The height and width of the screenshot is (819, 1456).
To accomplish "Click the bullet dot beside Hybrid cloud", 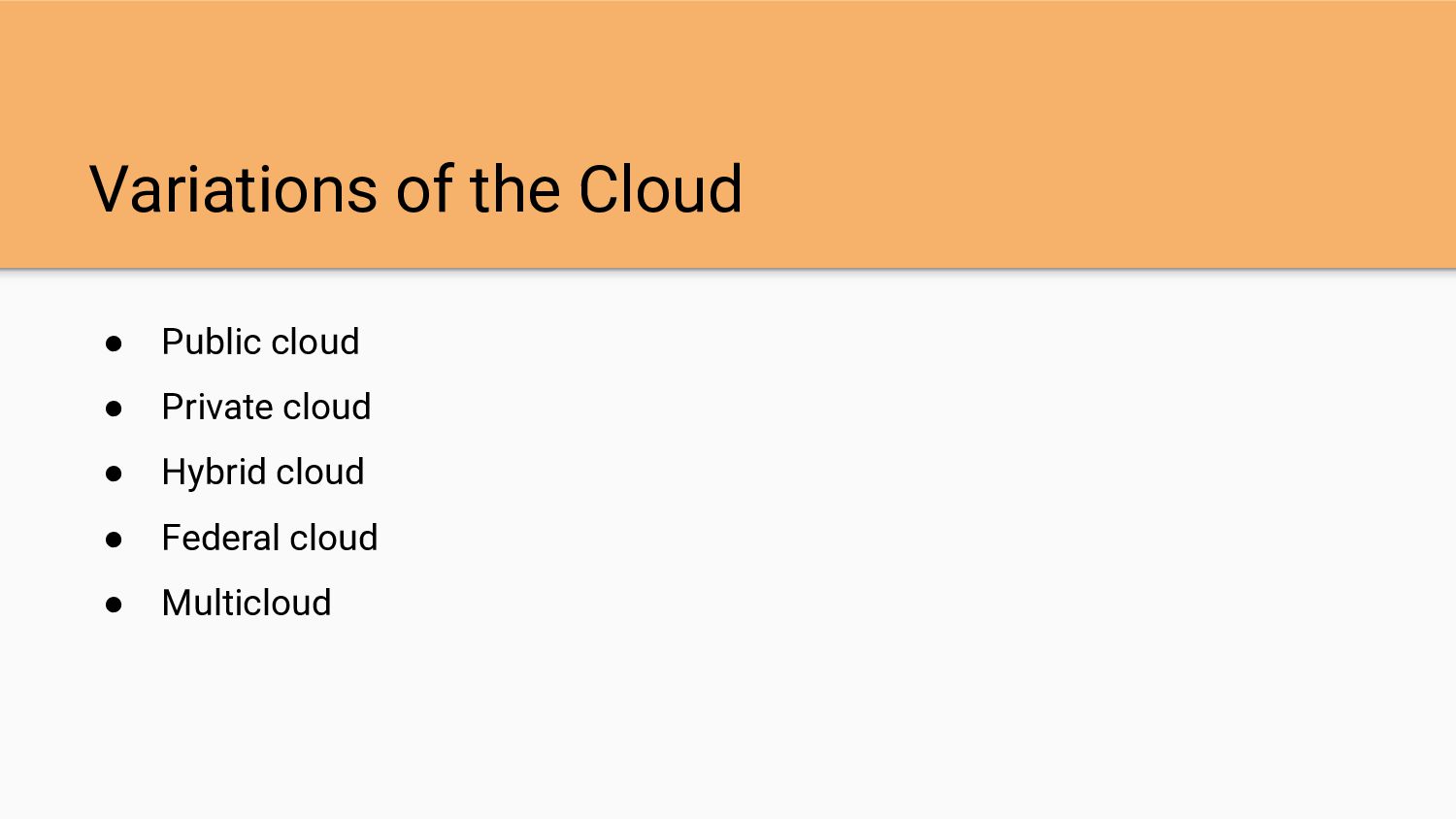I will (114, 474).
